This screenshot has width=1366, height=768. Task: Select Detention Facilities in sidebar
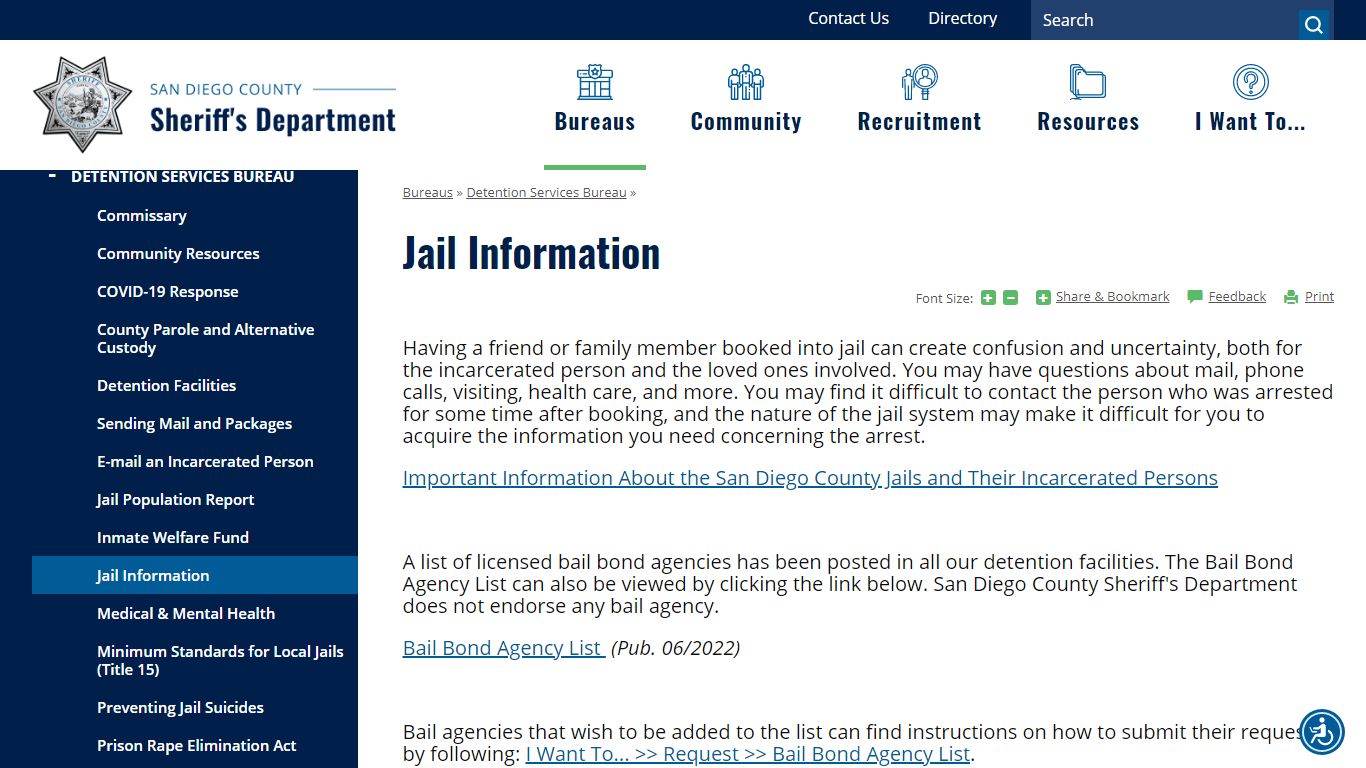167,385
